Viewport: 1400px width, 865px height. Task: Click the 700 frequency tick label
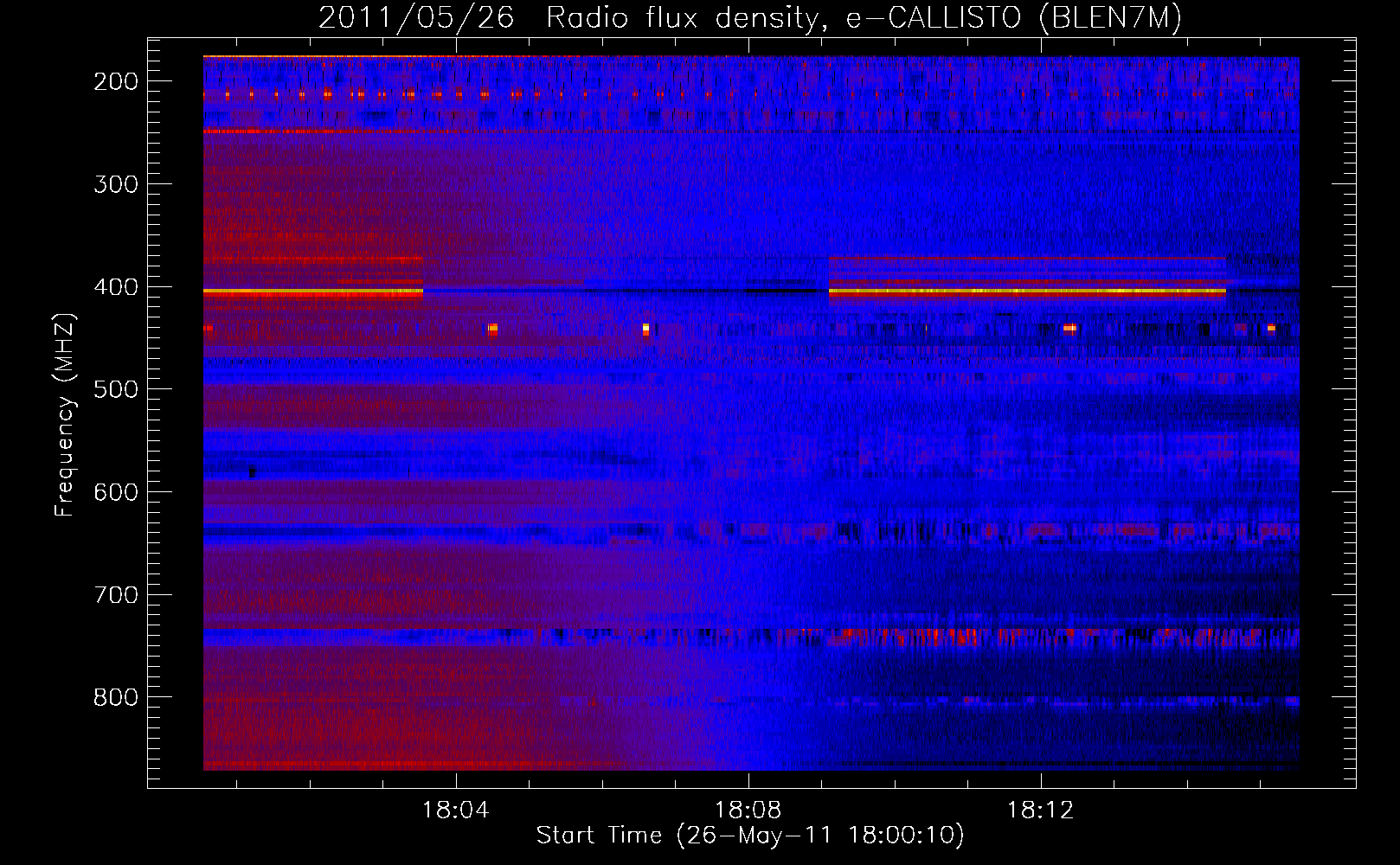pos(116,595)
